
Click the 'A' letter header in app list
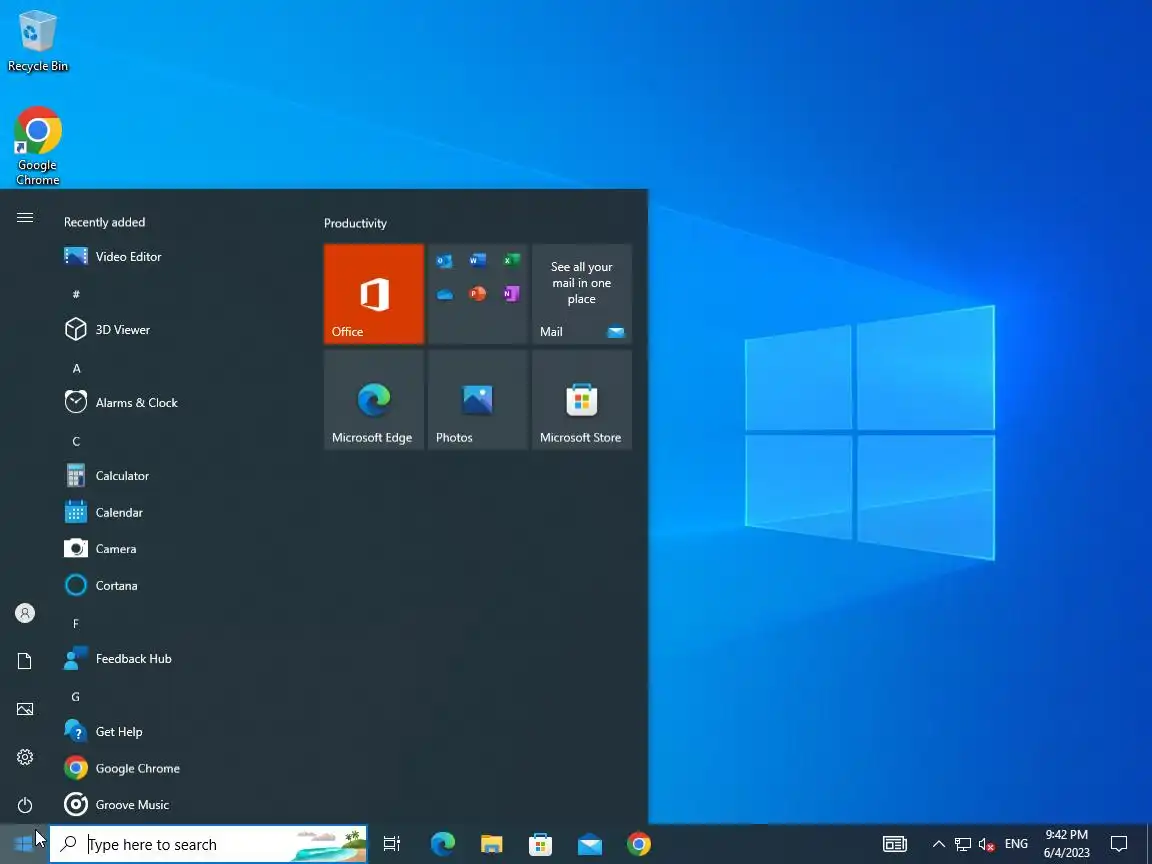pyautogui.click(x=76, y=368)
